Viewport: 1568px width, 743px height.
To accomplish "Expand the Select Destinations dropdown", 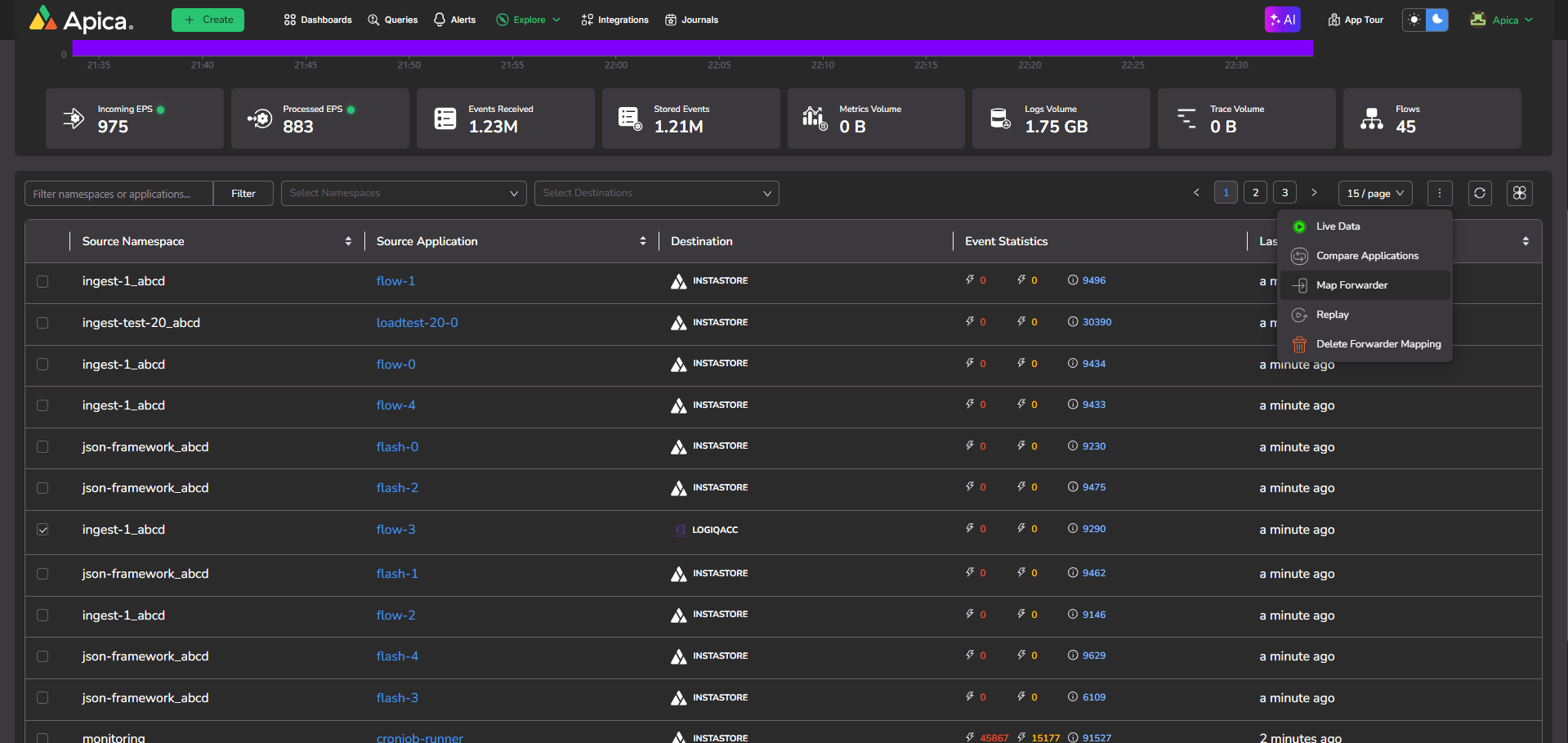I will (656, 193).
